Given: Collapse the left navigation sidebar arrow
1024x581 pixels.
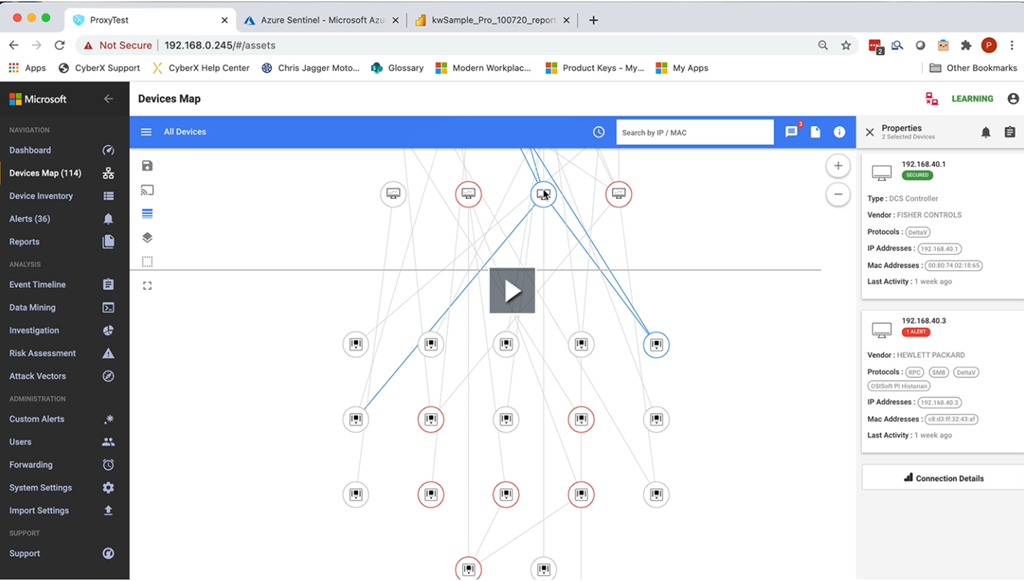Looking at the screenshot, I should point(108,99).
